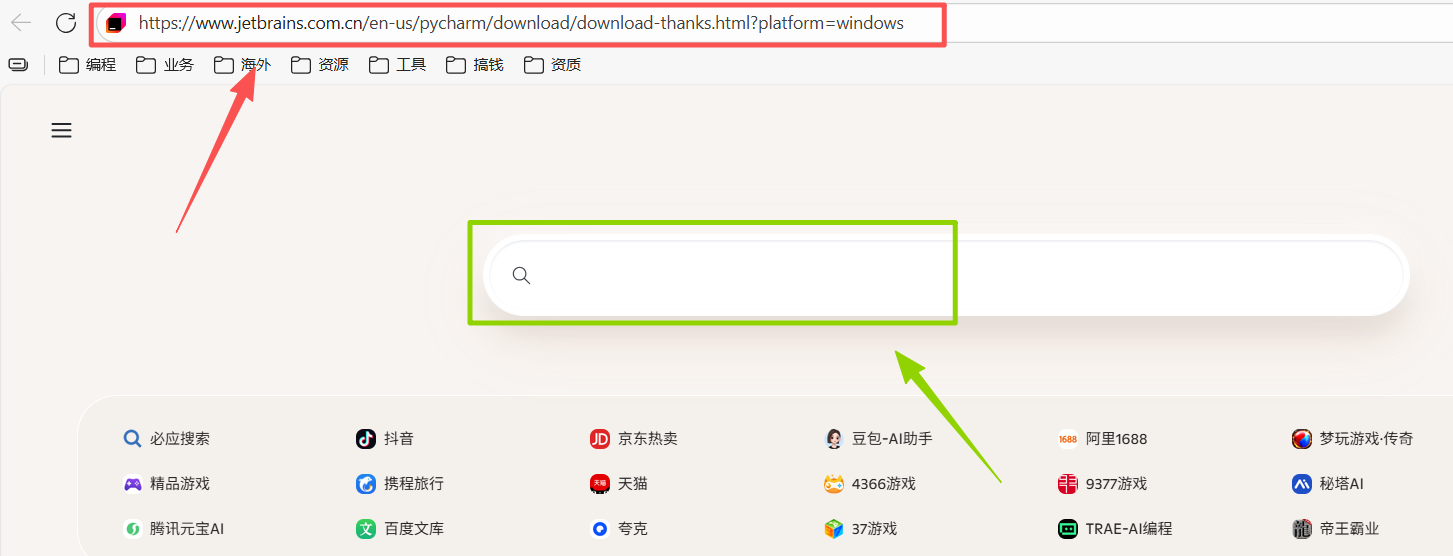Open the hamburger menu on page
Viewport: 1453px width, 556px height.
pyautogui.click(x=62, y=130)
